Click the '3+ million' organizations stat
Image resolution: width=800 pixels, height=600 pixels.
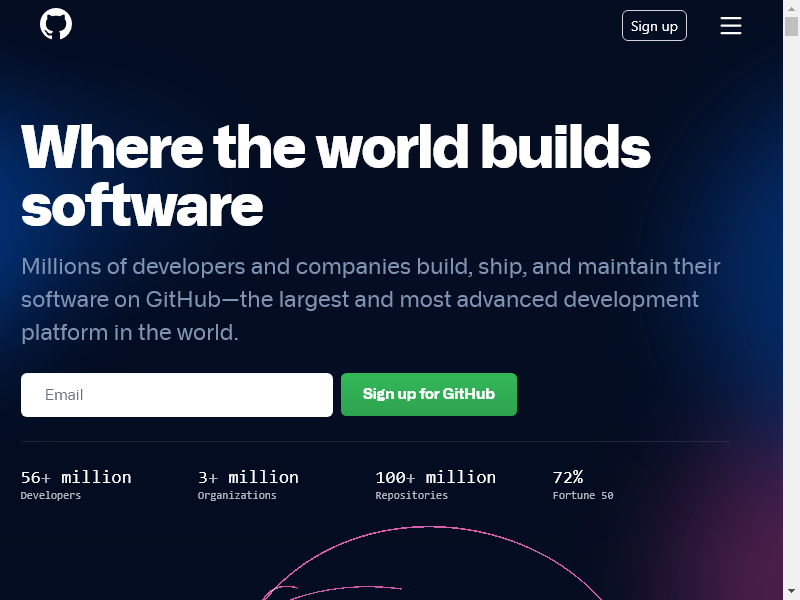point(248,477)
